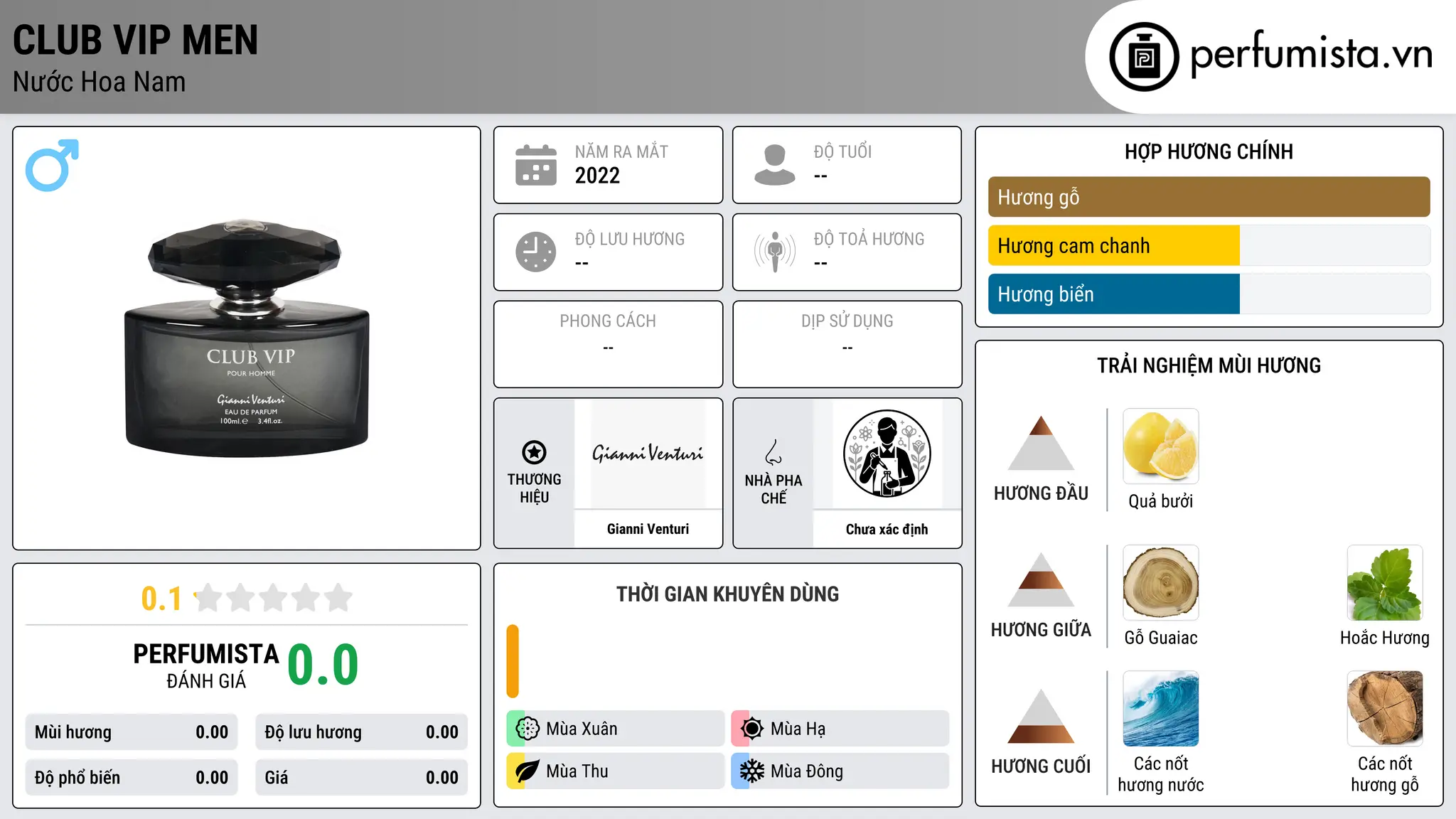Click the Club VIP perfume bottle photo

coord(247,338)
